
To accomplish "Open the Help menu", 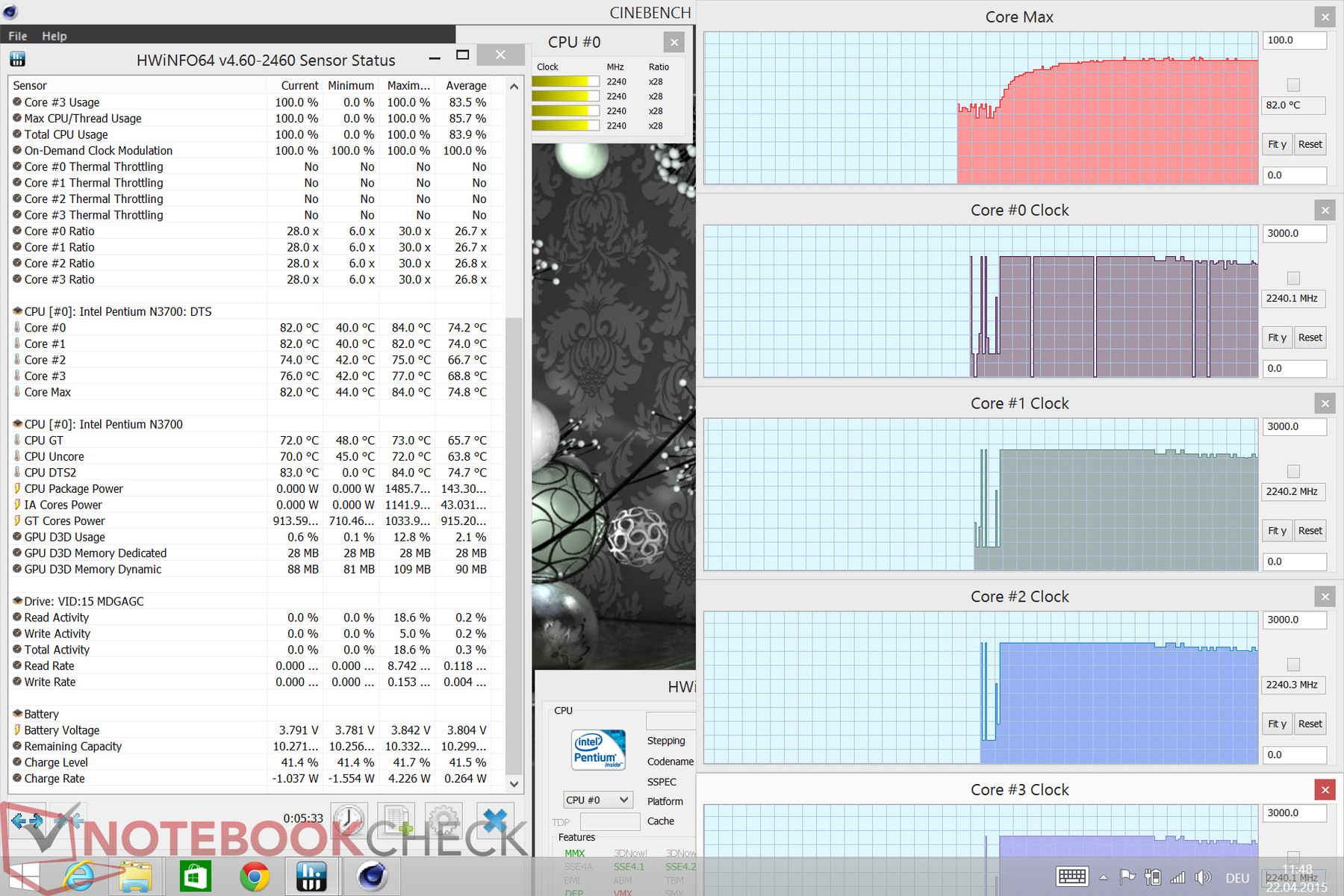I will [x=54, y=36].
